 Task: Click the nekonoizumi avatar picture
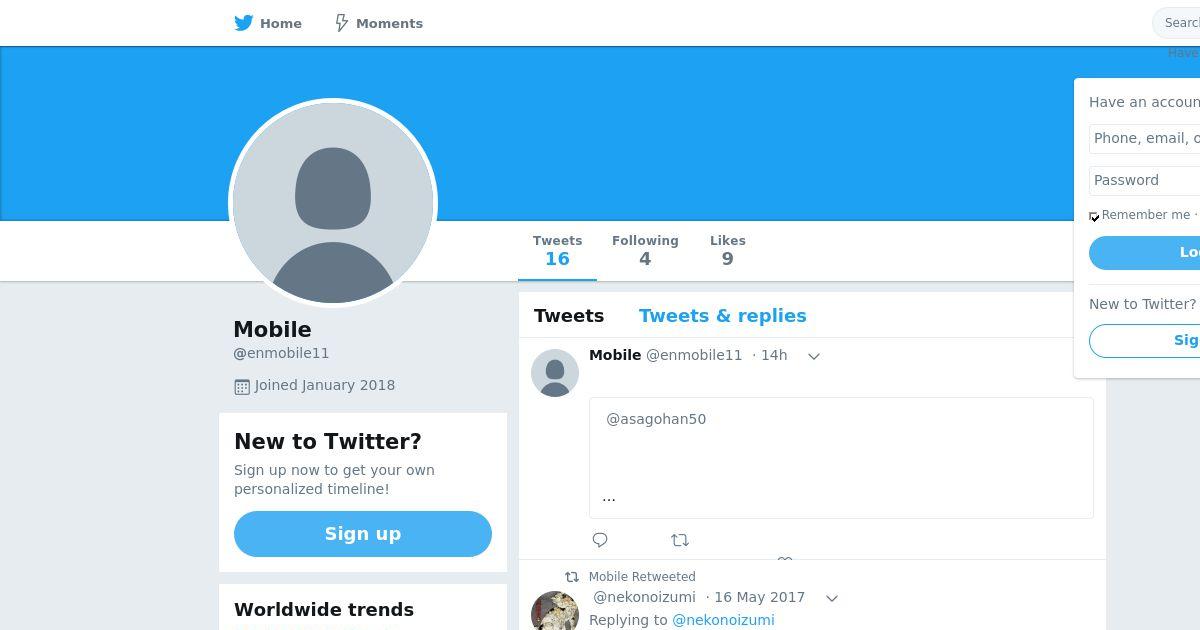(x=555, y=611)
